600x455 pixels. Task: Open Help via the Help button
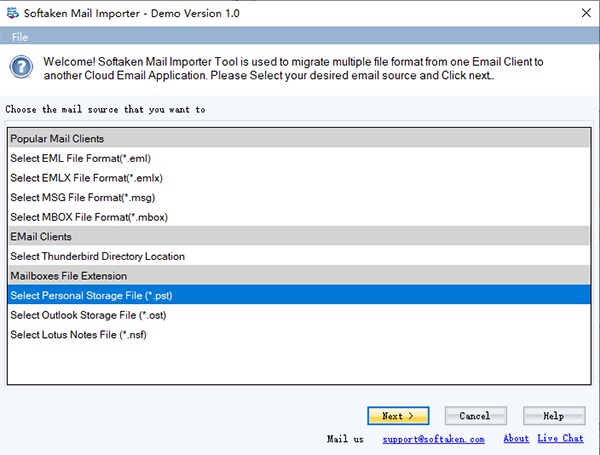(x=554, y=416)
